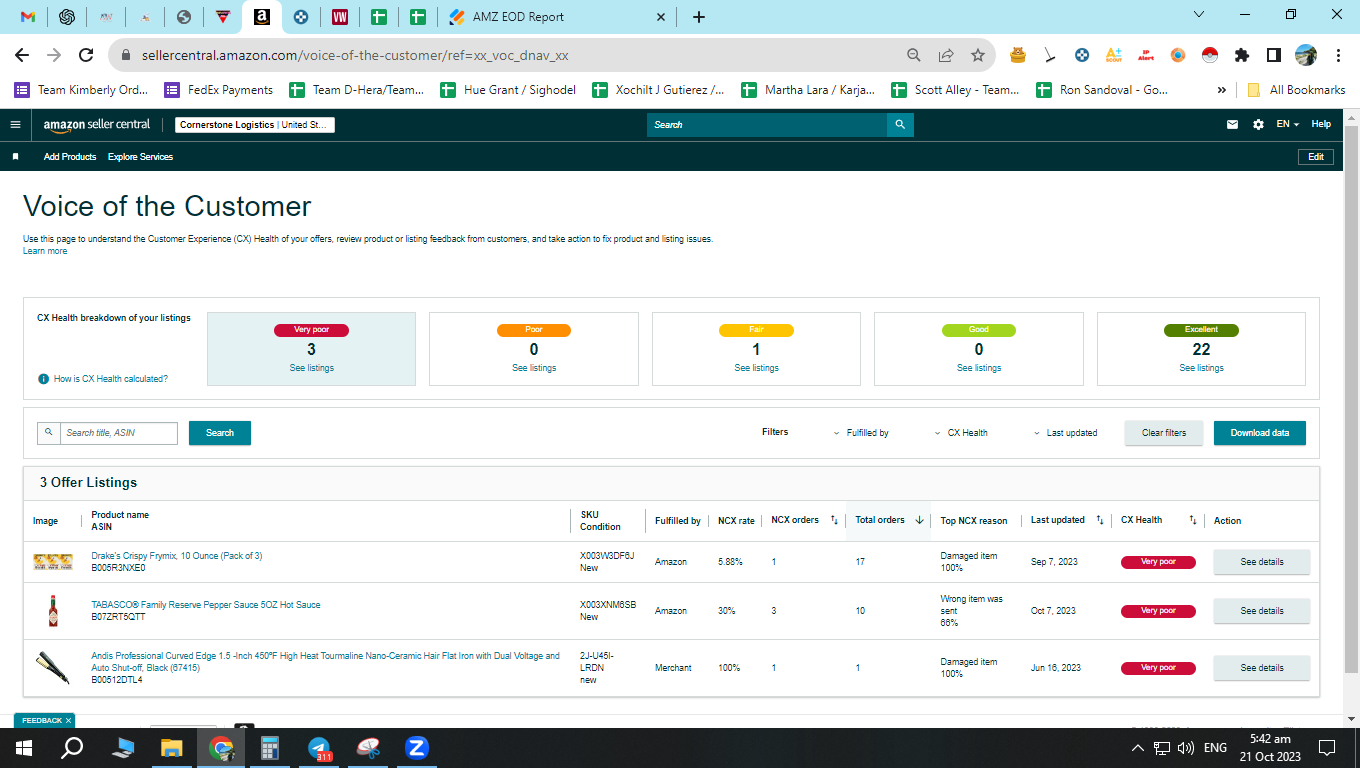Show hidden bookmarks with the overflow chevron

pyautogui.click(x=1221, y=90)
